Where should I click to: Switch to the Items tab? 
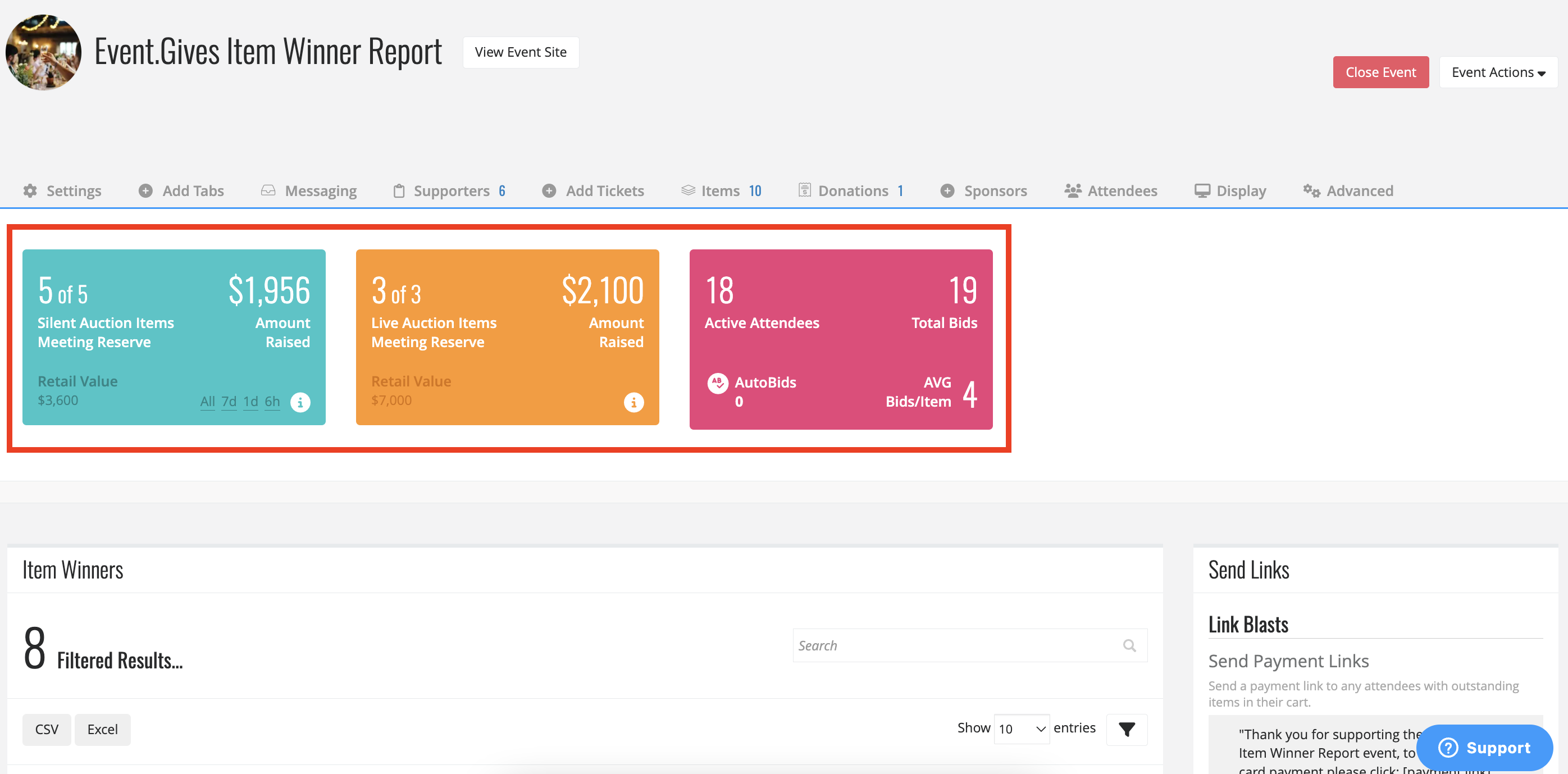click(x=721, y=190)
